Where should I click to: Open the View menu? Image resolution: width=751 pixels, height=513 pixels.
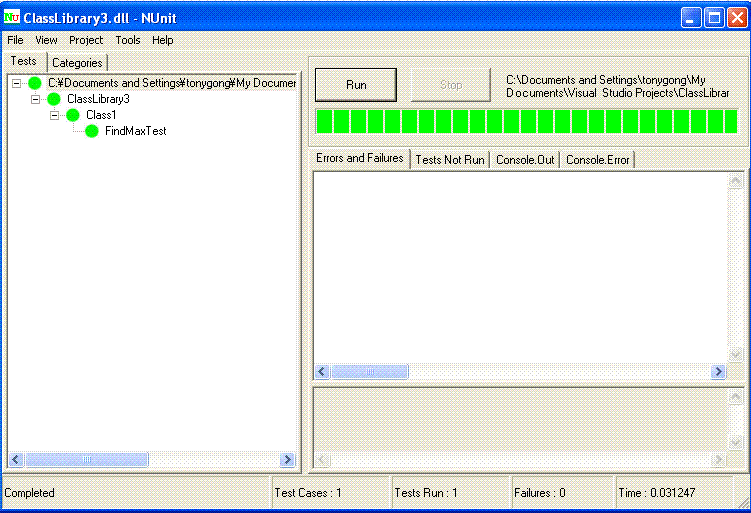(46, 40)
